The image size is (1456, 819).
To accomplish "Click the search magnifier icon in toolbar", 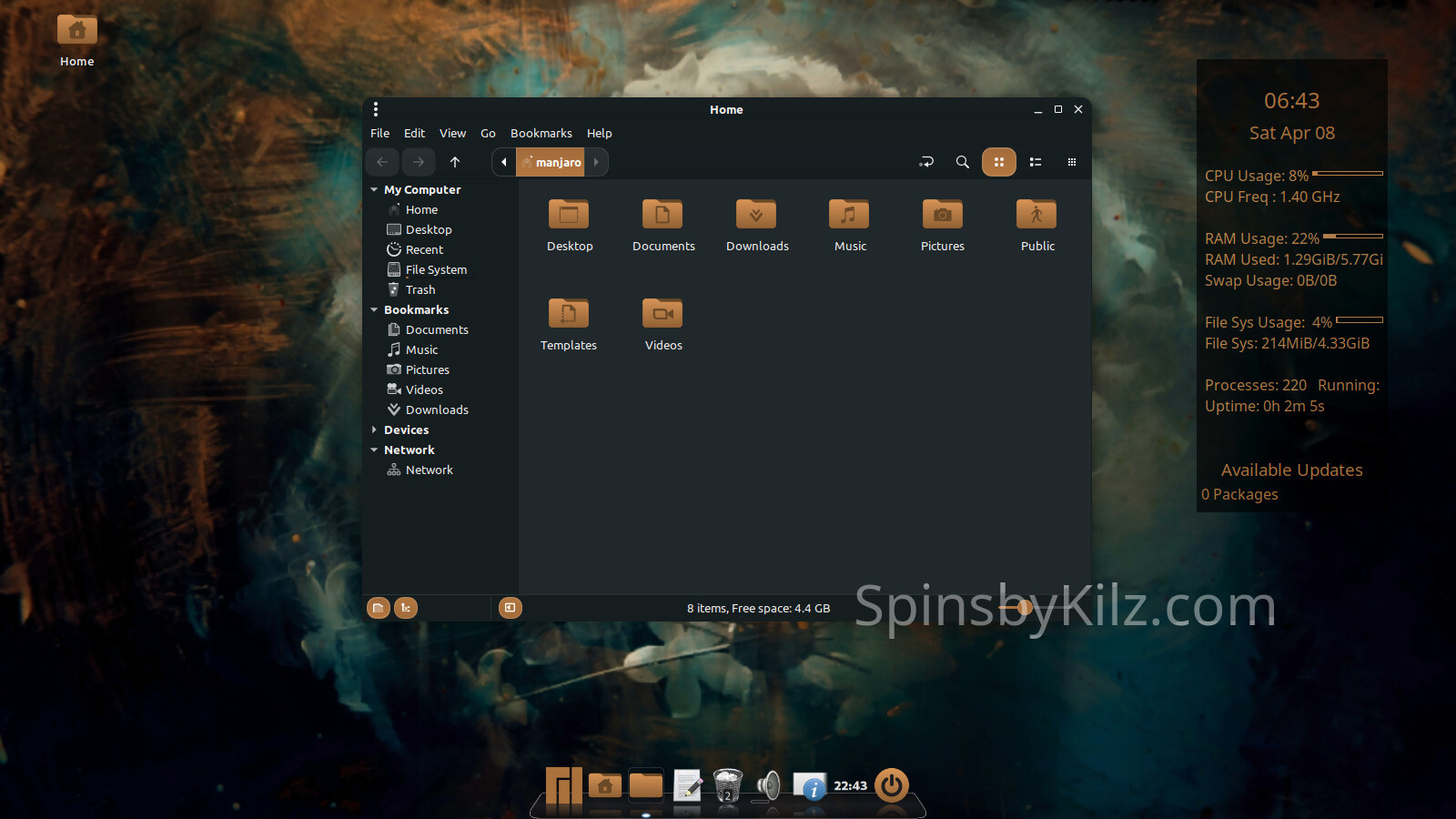I will click(x=962, y=162).
